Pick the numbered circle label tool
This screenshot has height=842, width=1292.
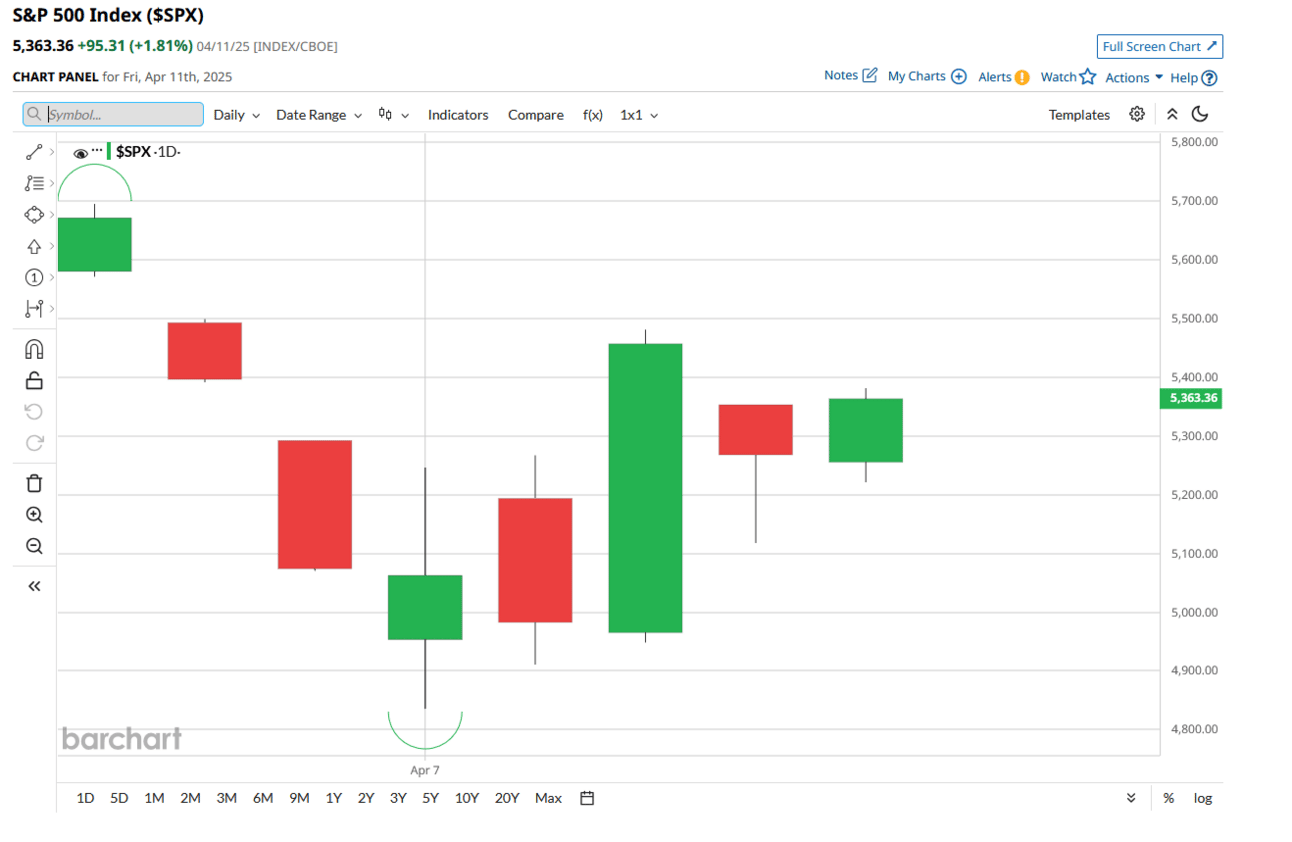[34, 277]
